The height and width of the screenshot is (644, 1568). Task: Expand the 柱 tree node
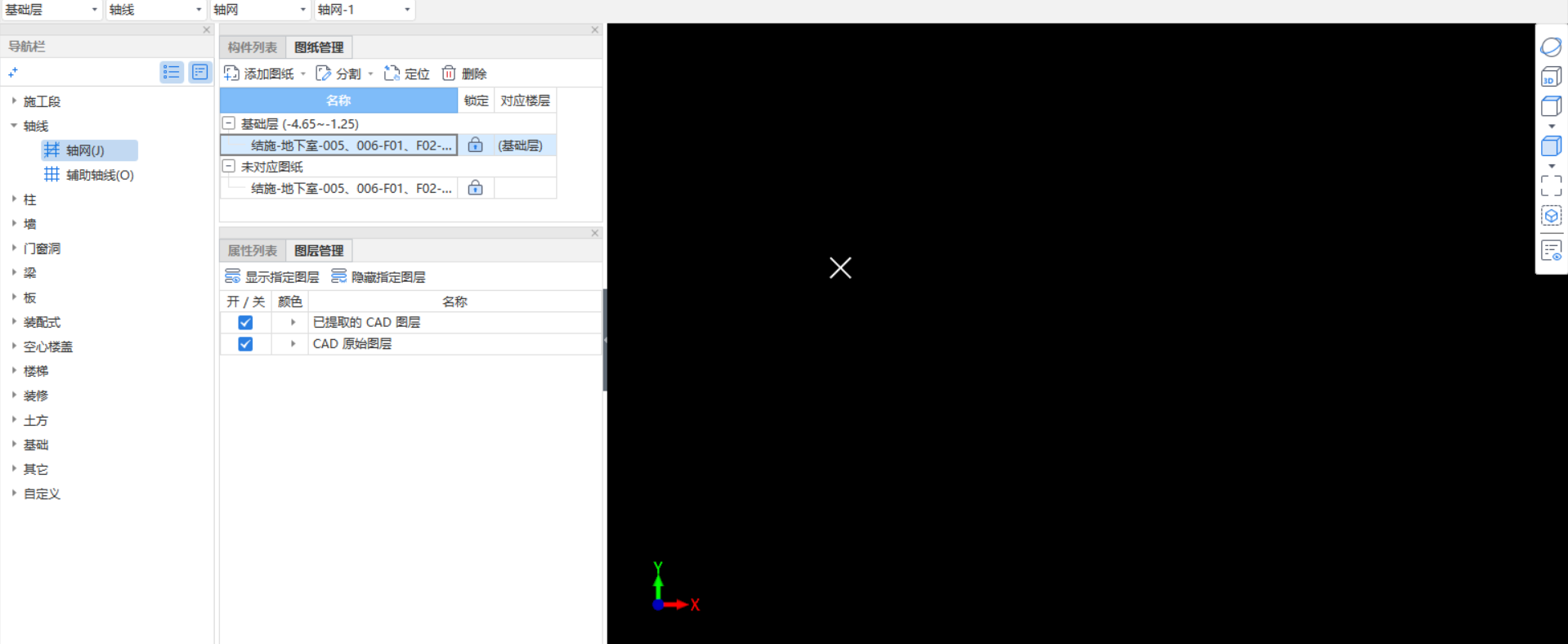(x=14, y=199)
